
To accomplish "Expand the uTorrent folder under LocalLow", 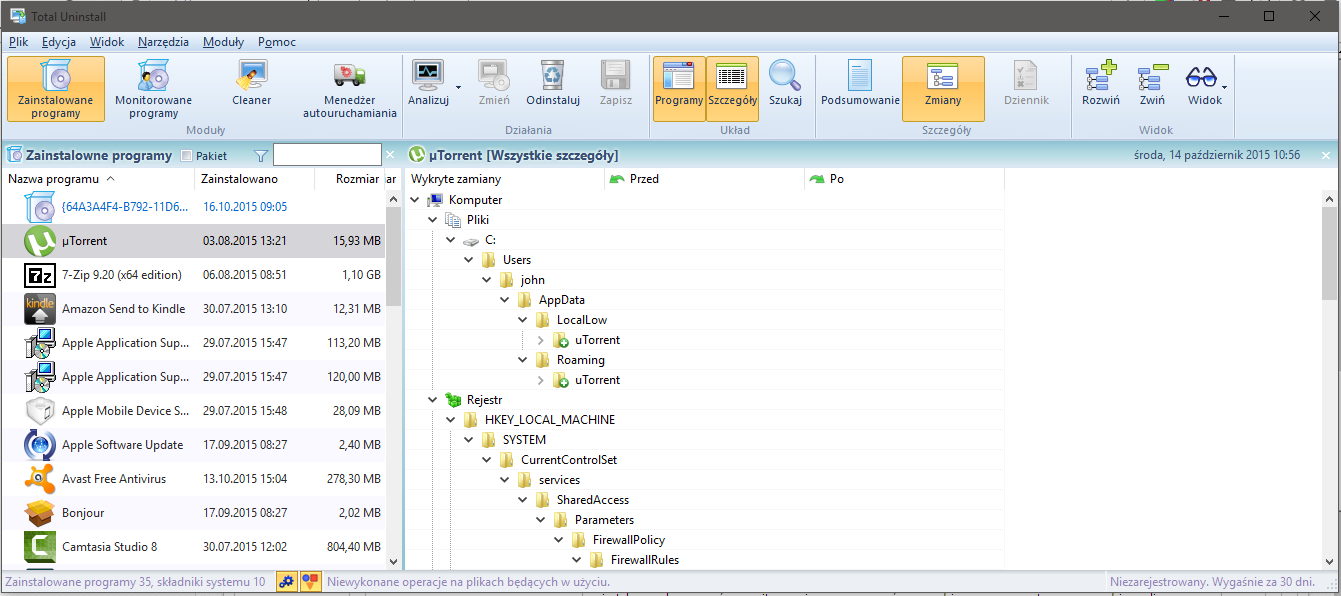I will (542, 340).
